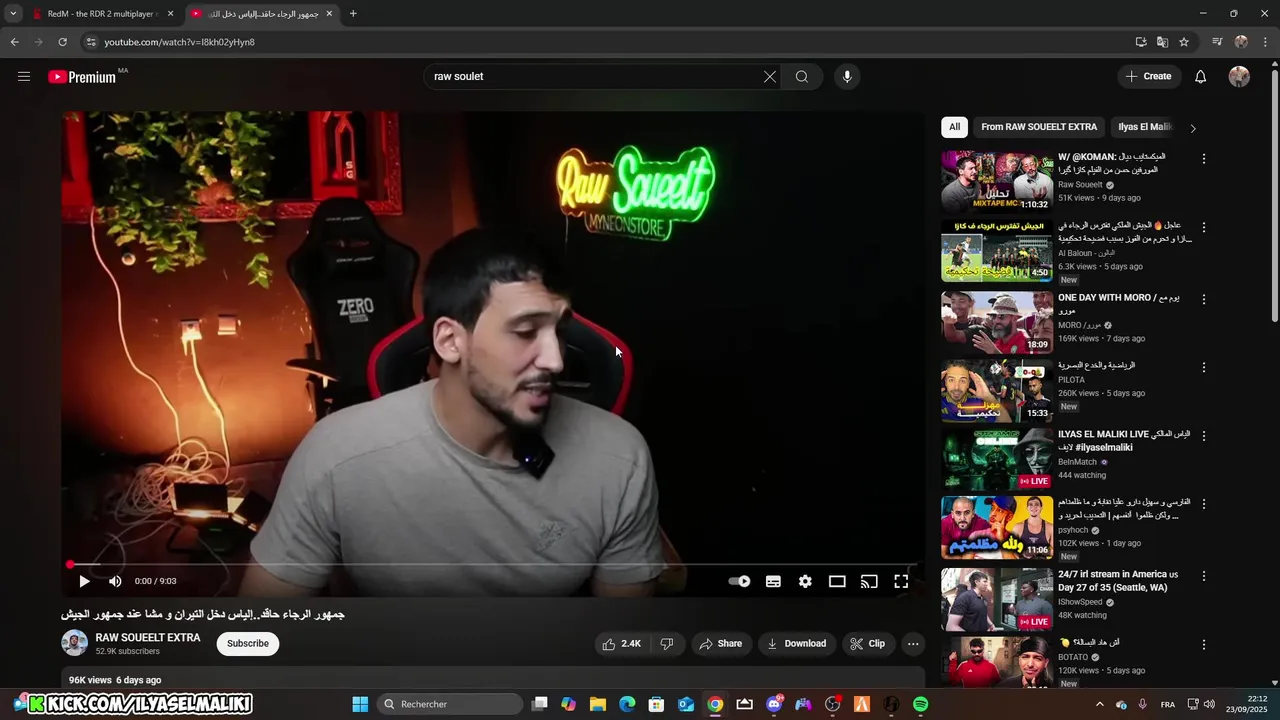Open YouTube account avatar menu
1280x720 pixels.
[1239, 77]
